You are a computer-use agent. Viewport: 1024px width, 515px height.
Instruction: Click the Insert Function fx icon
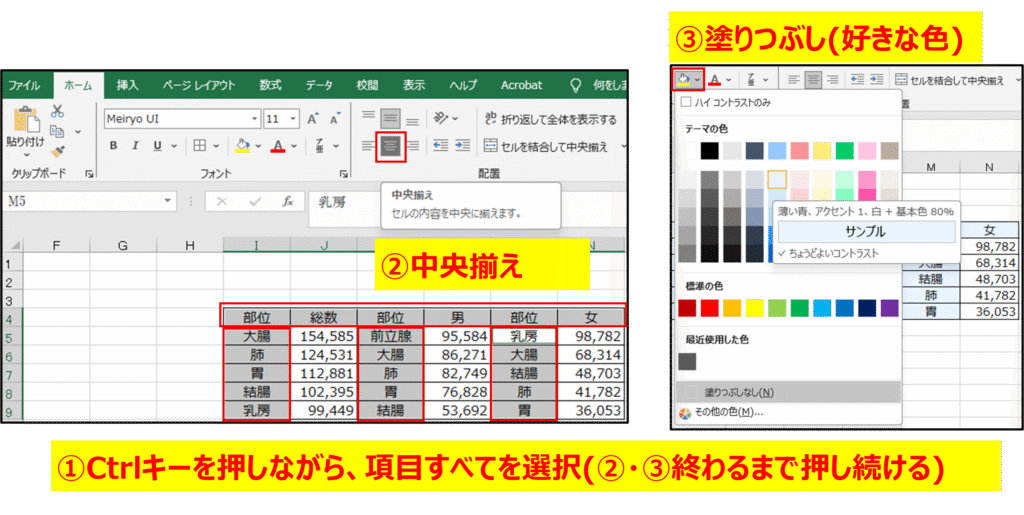[288, 201]
